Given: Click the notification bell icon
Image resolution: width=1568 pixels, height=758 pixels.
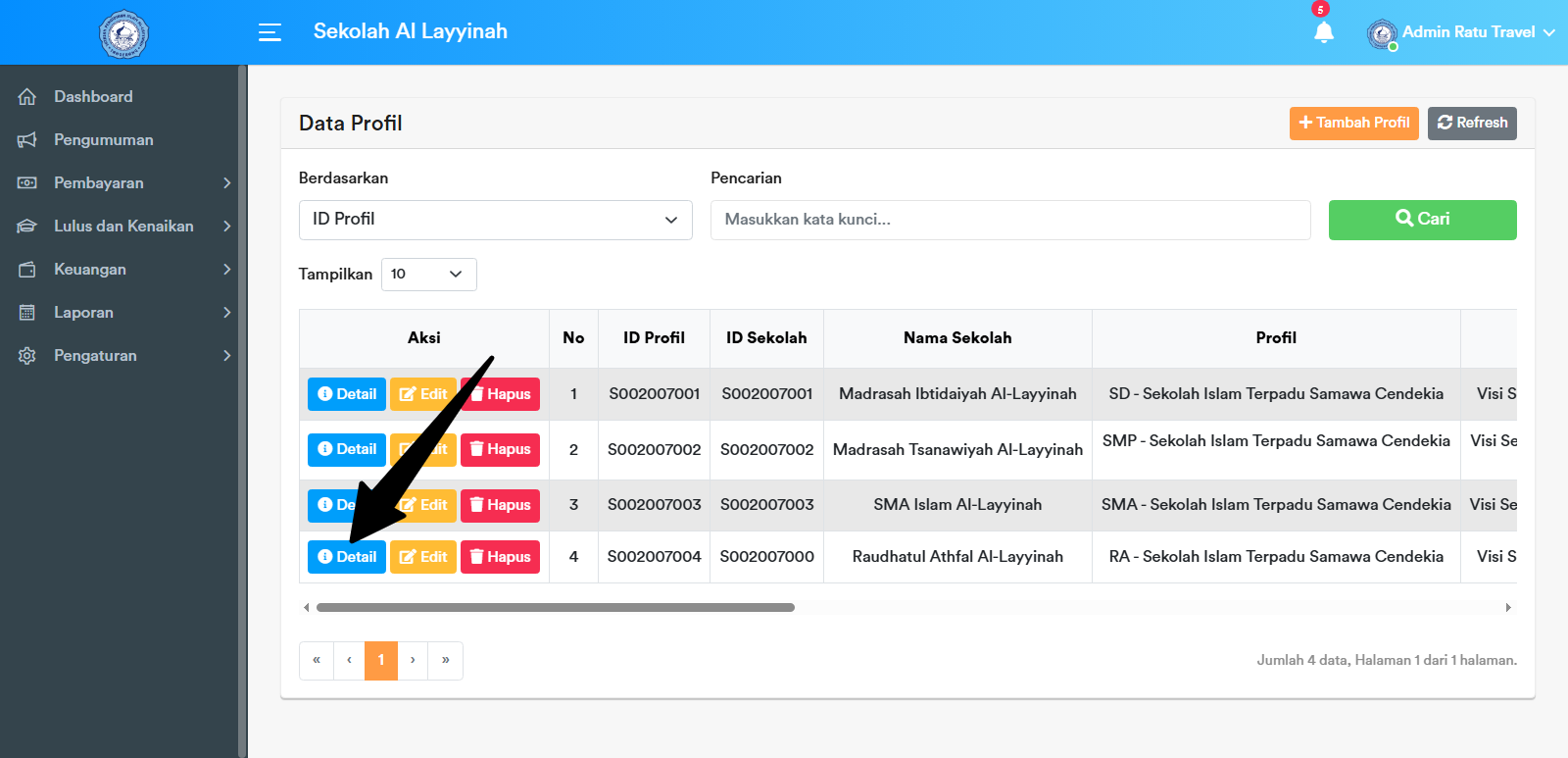Looking at the screenshot, I should coord(1323,32).
